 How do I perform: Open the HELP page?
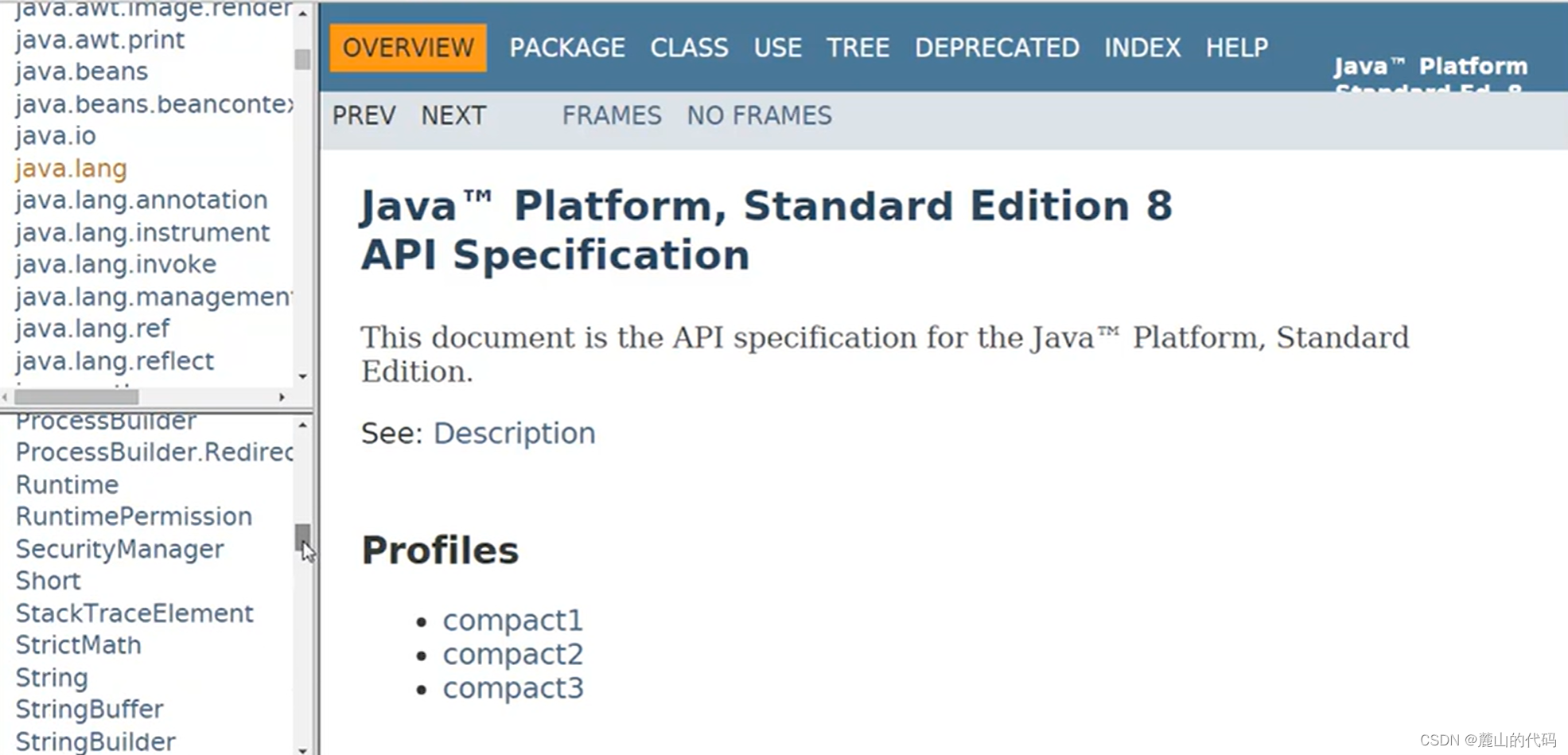[1237, 48]
